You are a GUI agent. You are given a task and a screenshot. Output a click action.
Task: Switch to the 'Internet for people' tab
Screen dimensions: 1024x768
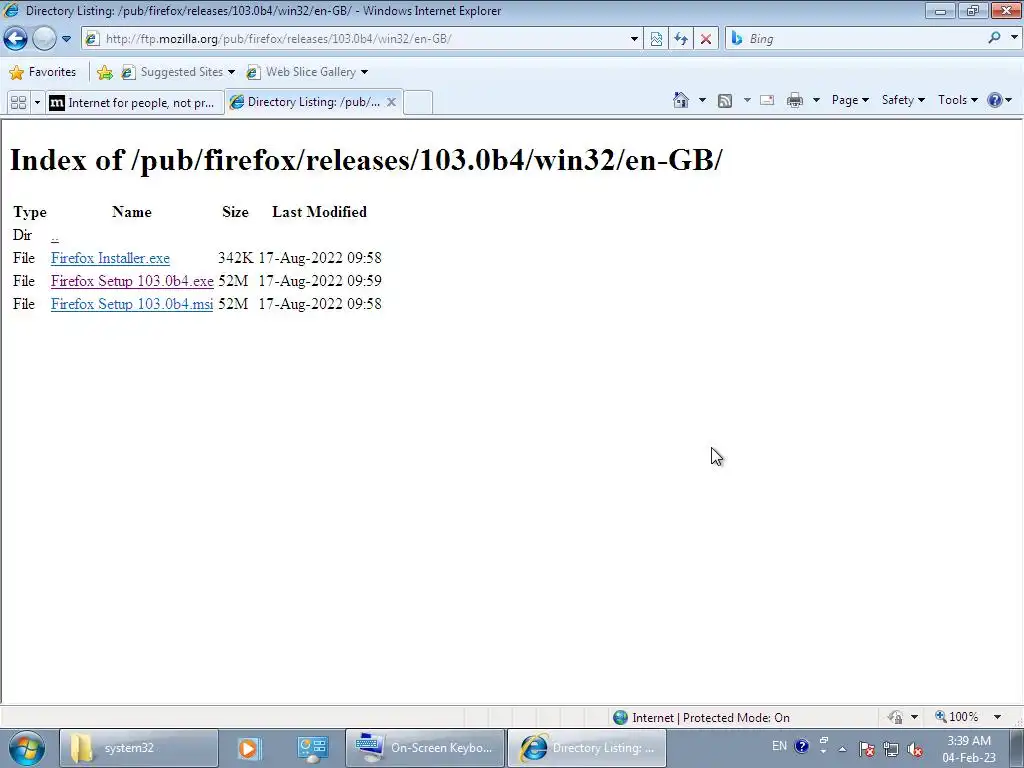pos(135,103)
